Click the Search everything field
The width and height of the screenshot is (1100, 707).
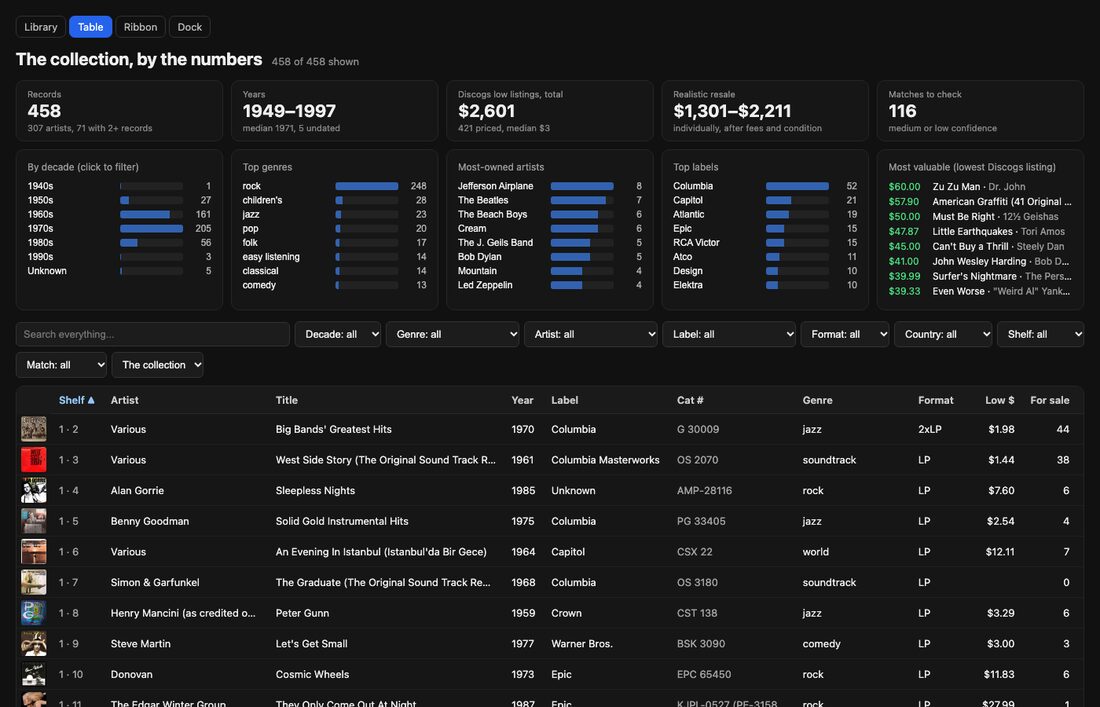tap(152, 334)
